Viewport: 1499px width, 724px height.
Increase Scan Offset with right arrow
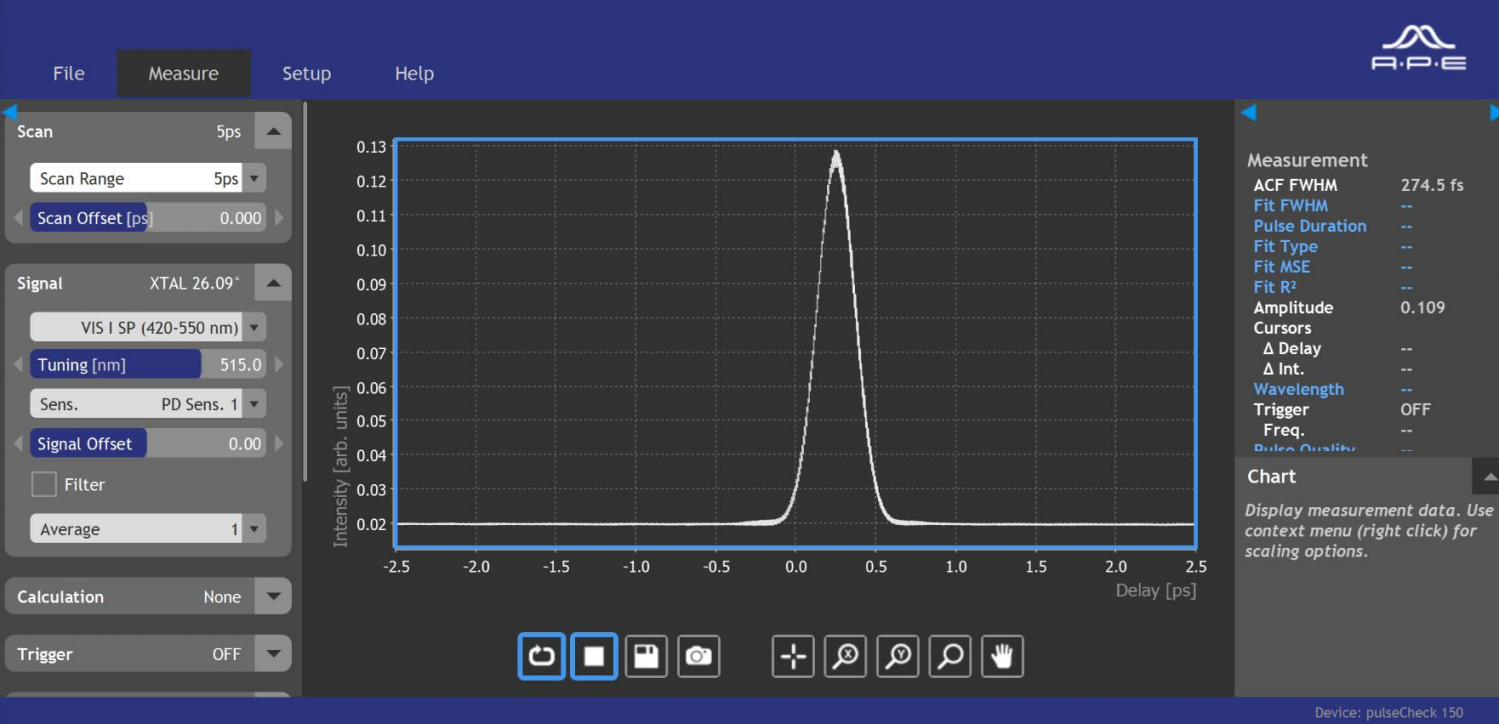(279, 218)
